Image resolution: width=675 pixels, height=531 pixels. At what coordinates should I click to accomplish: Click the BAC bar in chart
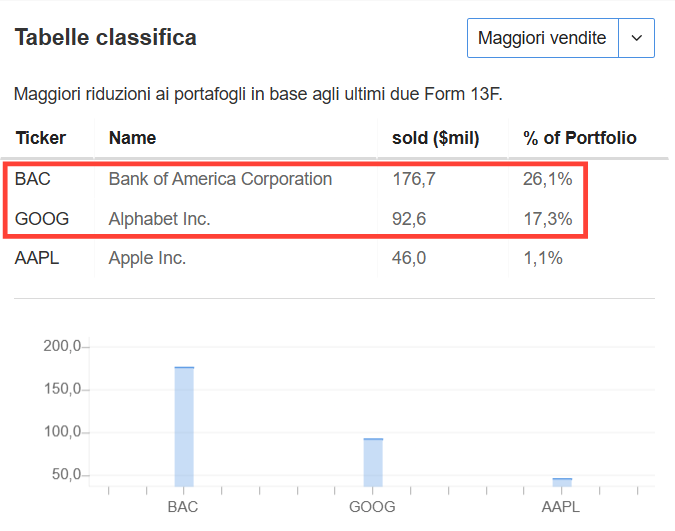(x=184, y=427)
